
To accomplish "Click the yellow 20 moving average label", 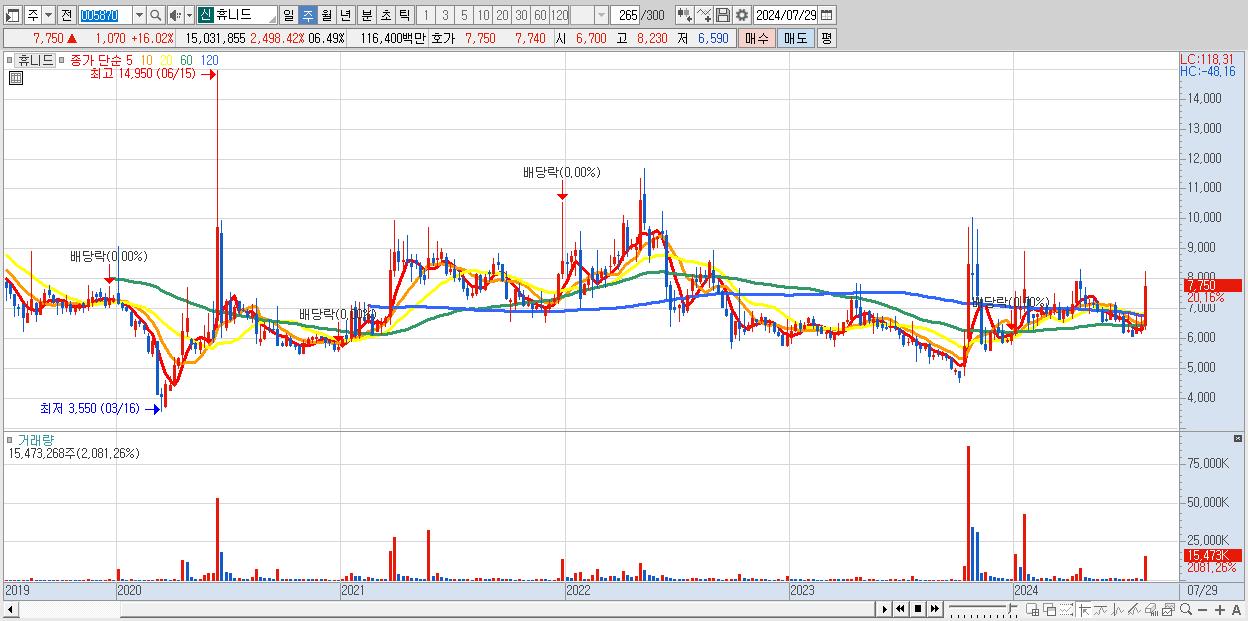I will click(x=166, y=60).
